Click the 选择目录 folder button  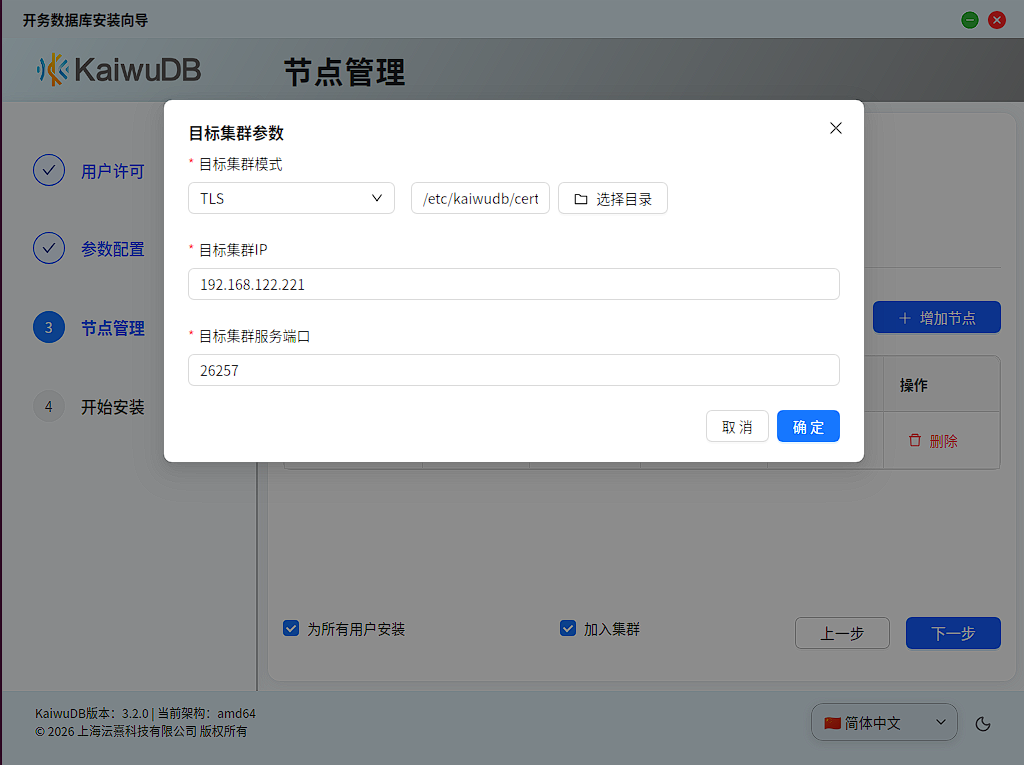(x=613, y=198)
